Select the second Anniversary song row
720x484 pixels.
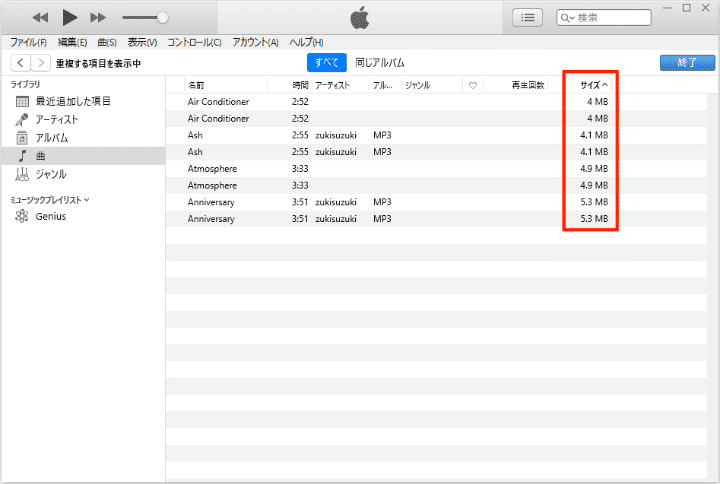tap(436, 219)
